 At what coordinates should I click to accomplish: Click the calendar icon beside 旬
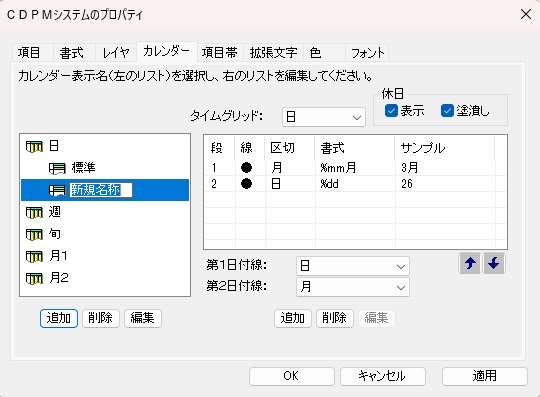34,234
